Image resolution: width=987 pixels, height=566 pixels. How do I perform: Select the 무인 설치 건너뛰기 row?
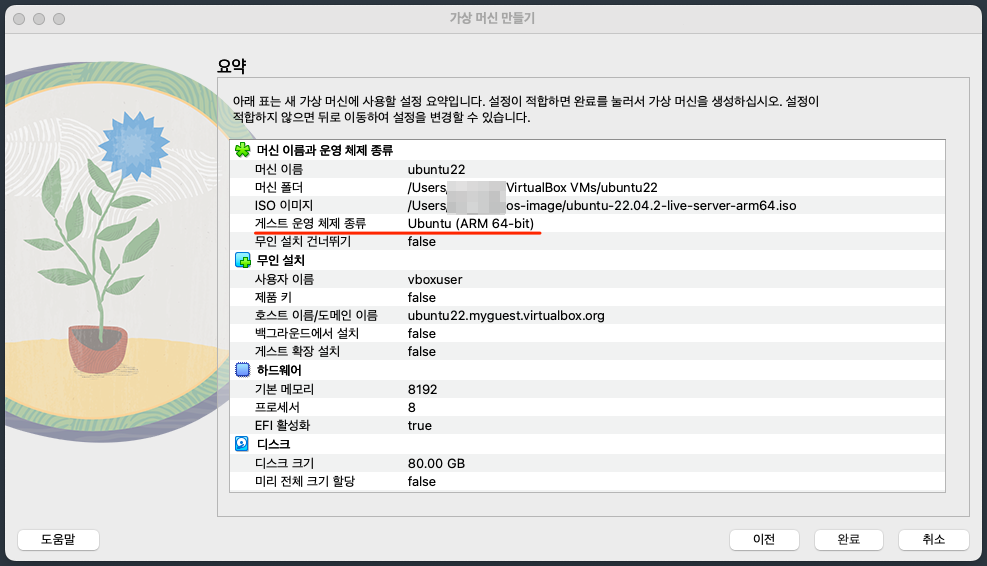587,242
